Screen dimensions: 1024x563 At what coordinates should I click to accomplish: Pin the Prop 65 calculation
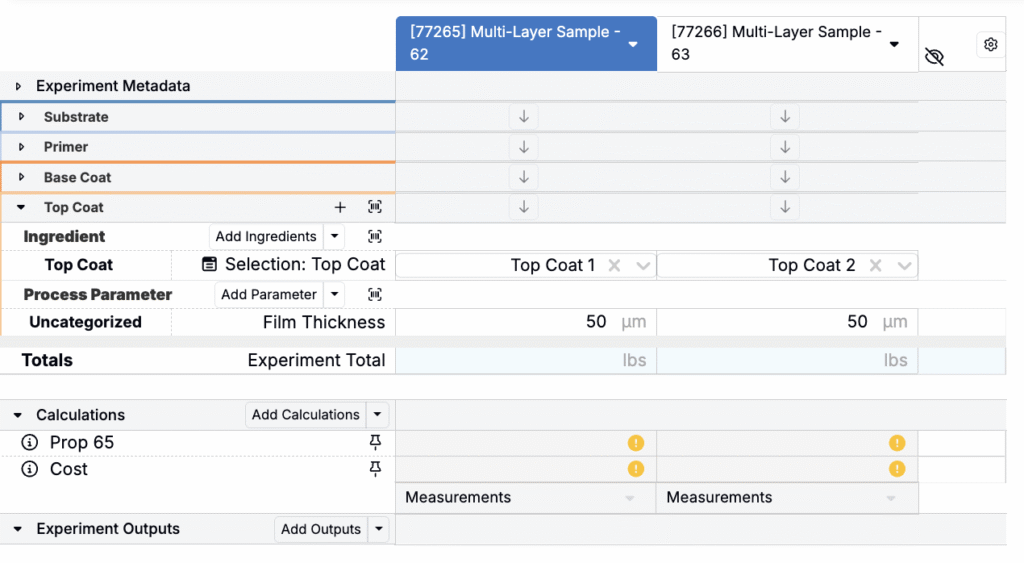[375, 442]
